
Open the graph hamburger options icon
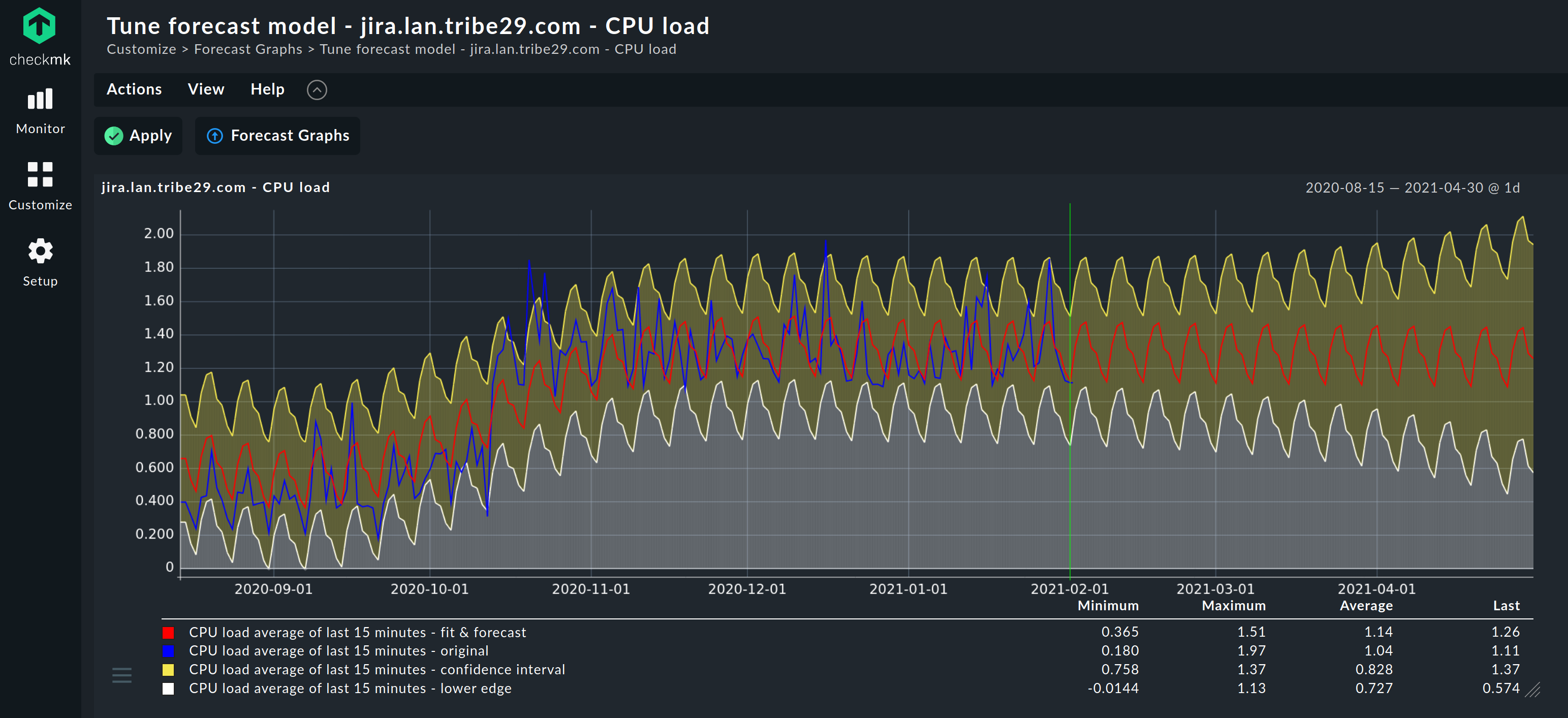click(122, 675)
